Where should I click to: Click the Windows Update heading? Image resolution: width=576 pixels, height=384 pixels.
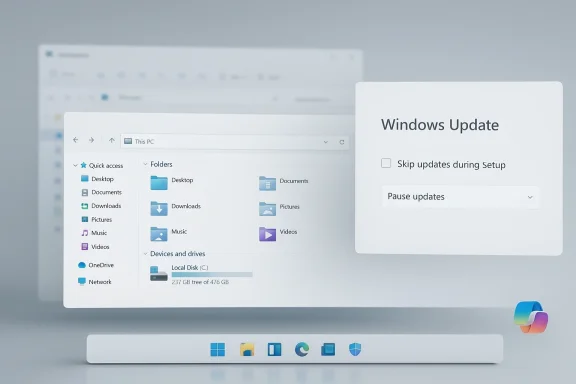point(440,125)
